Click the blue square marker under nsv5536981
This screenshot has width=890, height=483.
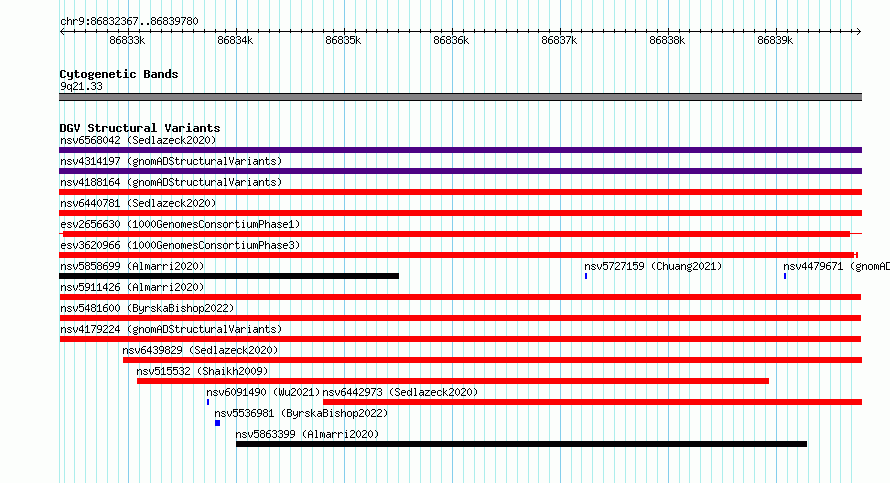coord(217,423)
